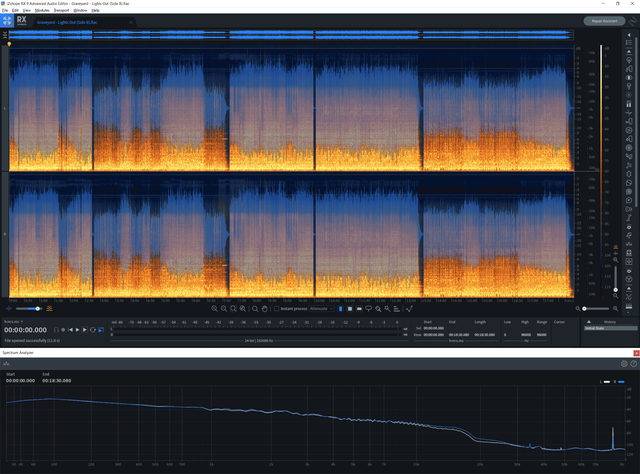Collapse the module side panel arrow
The width and height of the screenshot is (640, 474).
click(x=629, y=35)
